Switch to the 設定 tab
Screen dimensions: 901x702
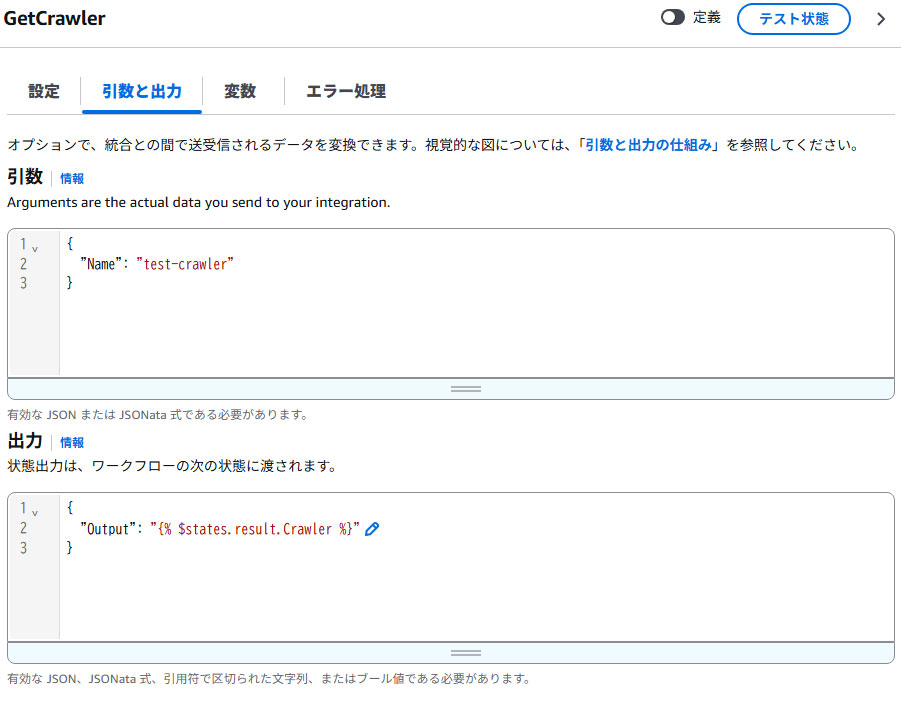coord(44,91)
